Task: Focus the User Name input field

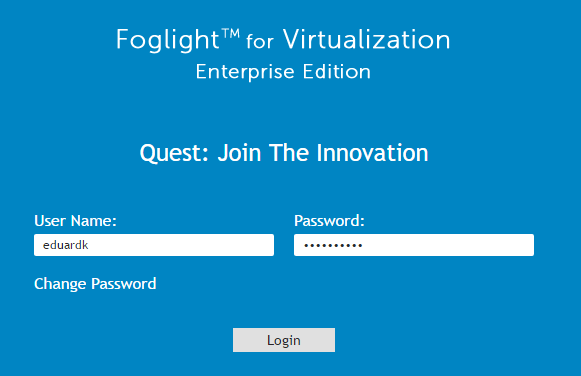Action: tap(154, 245)
